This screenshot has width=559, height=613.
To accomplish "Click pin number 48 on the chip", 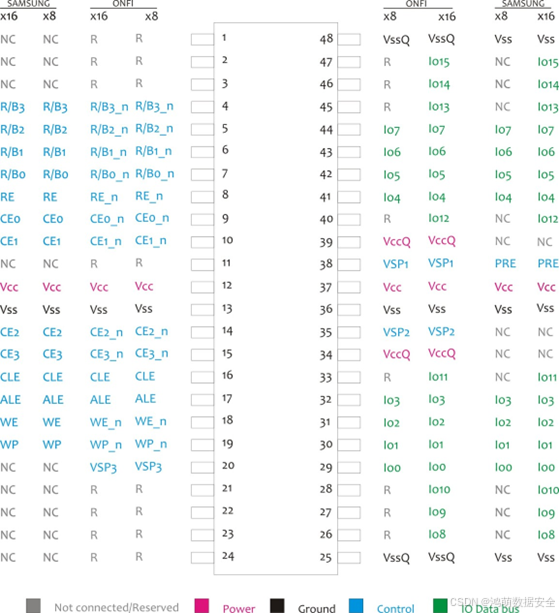I will 326,39.
